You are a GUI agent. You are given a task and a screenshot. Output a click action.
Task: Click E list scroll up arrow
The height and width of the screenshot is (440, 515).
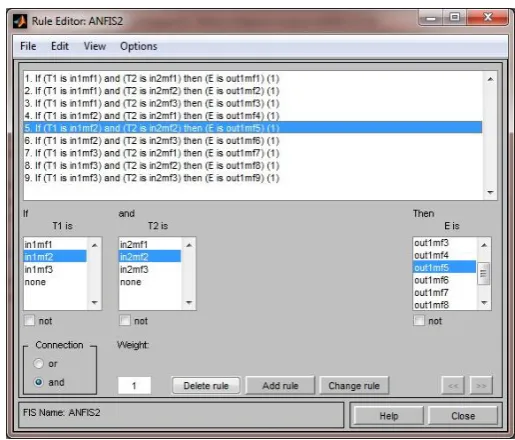(x=484, y=245)
